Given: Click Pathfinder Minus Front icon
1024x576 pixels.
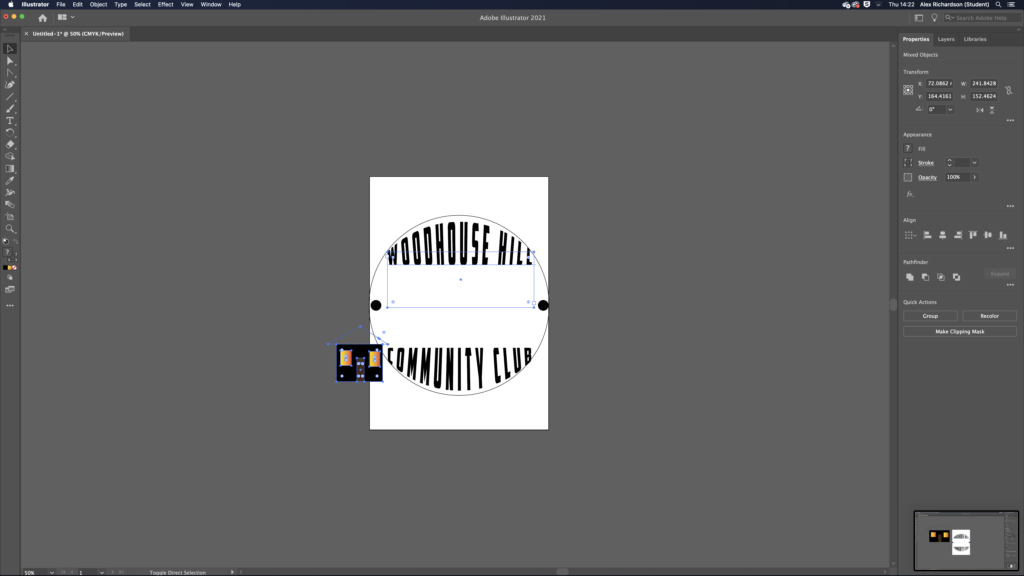Looking at the screenshot, I should coord(925,277).
